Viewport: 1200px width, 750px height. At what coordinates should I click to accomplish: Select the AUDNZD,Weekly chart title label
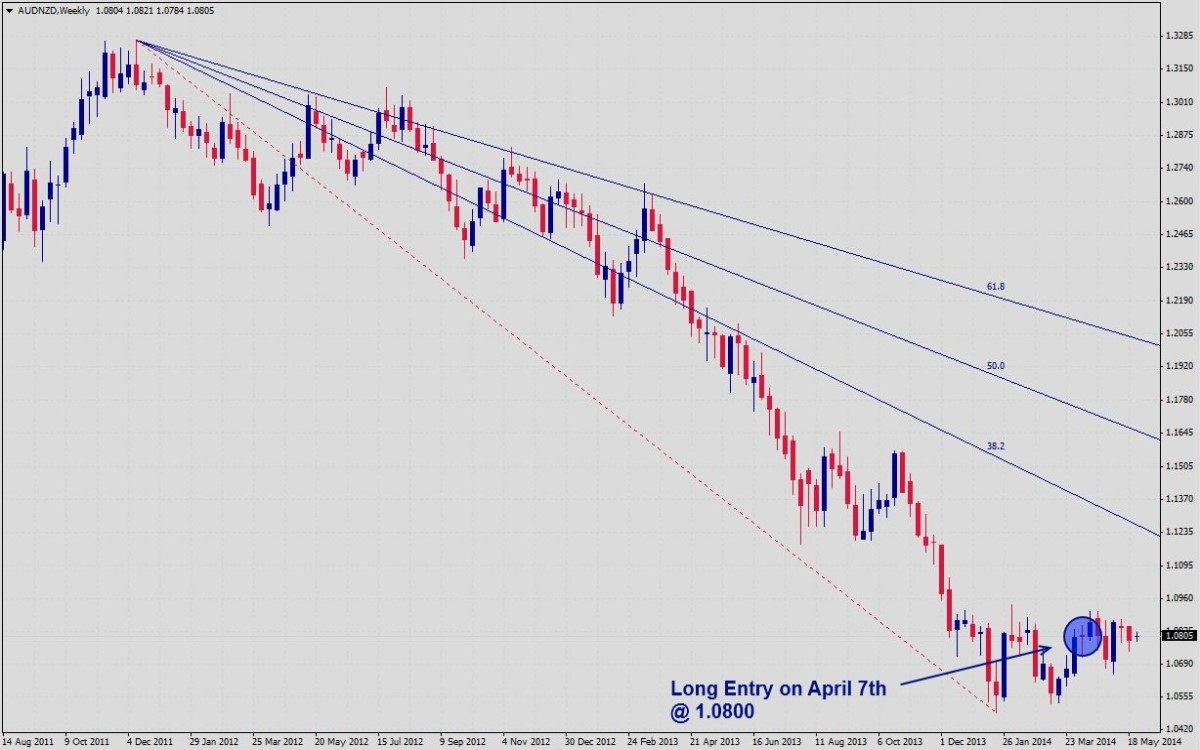pos(52,10)
